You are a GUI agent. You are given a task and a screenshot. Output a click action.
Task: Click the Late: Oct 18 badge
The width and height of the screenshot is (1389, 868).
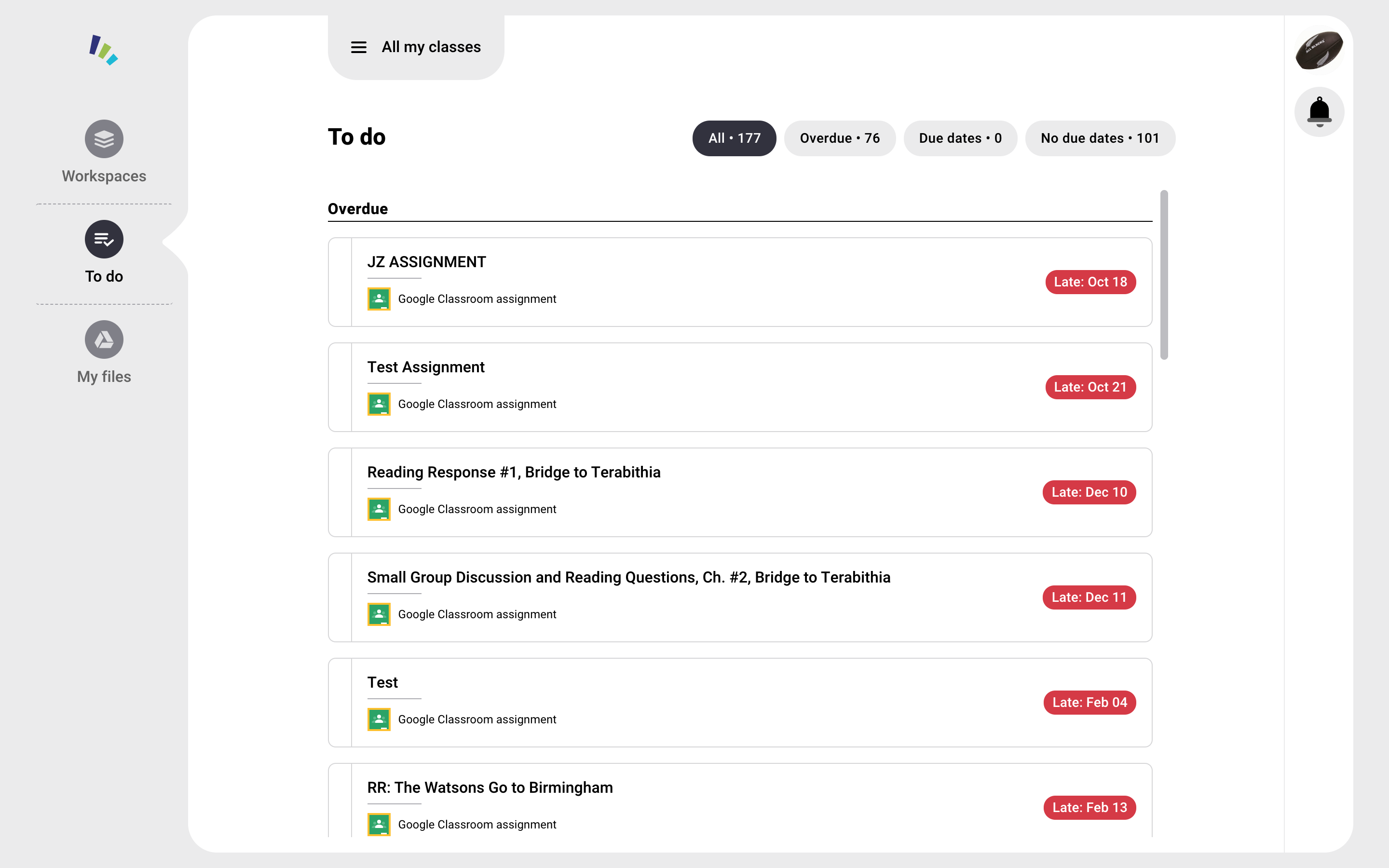(1090, 282)
